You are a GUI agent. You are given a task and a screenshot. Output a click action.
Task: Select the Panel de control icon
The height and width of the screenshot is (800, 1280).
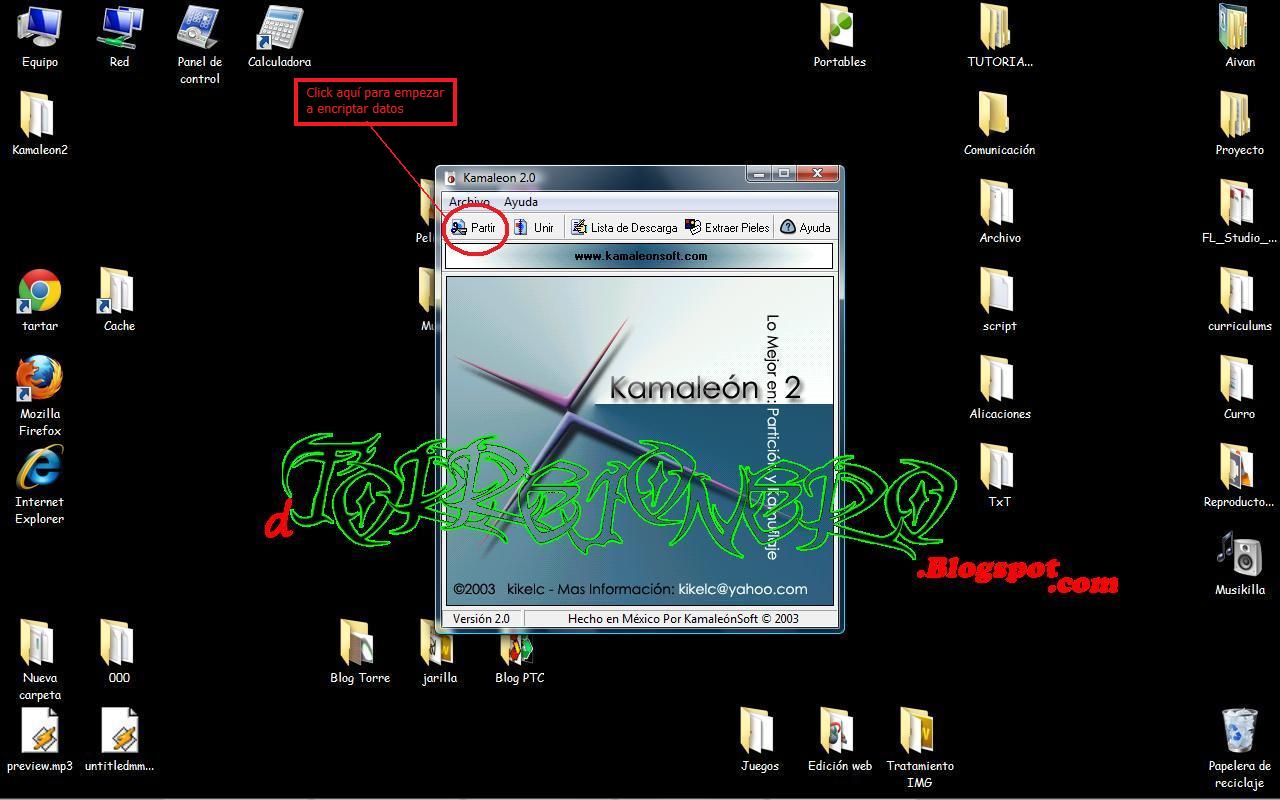[x=200, y=45]
